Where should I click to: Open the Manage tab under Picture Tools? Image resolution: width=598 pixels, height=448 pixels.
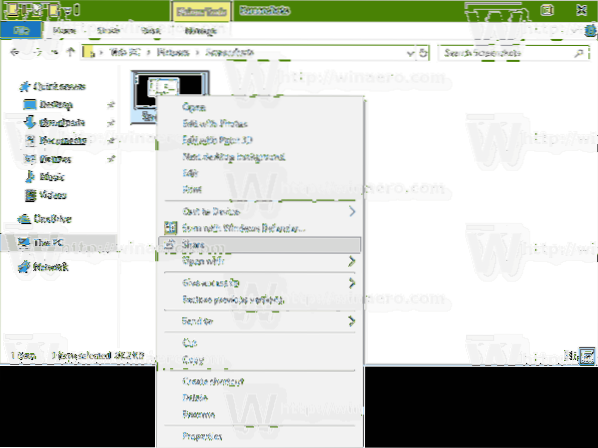(201, 31)
